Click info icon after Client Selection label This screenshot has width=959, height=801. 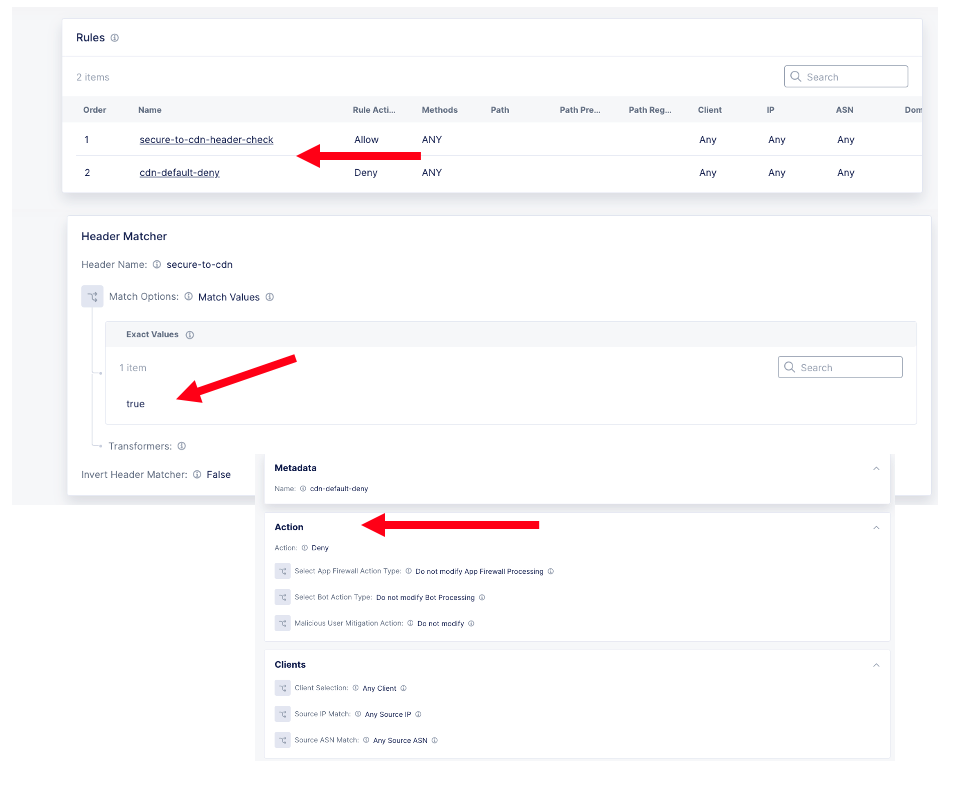click(x=355, y=688)
